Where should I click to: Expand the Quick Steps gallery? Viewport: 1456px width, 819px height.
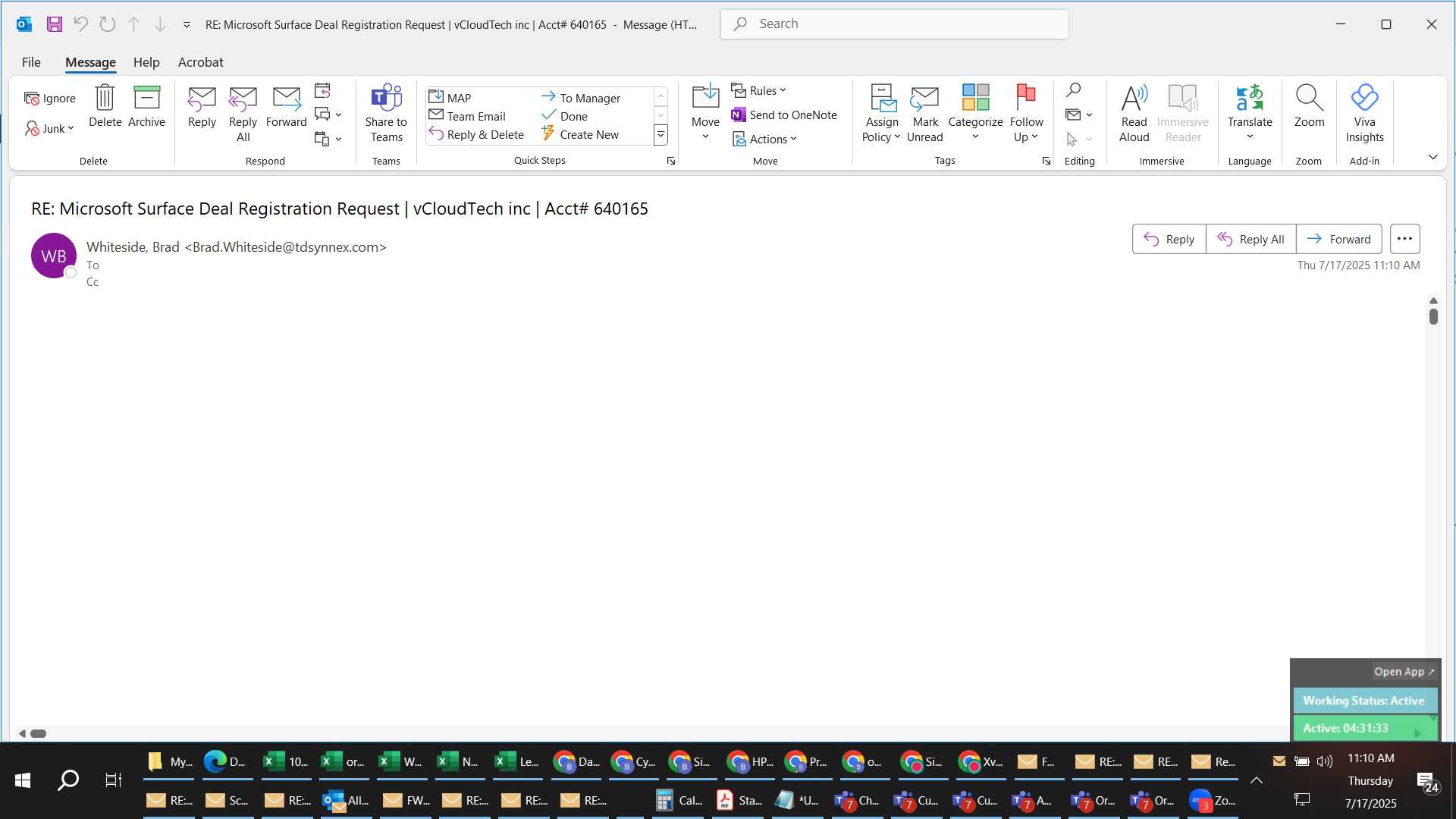pos(661,135)
